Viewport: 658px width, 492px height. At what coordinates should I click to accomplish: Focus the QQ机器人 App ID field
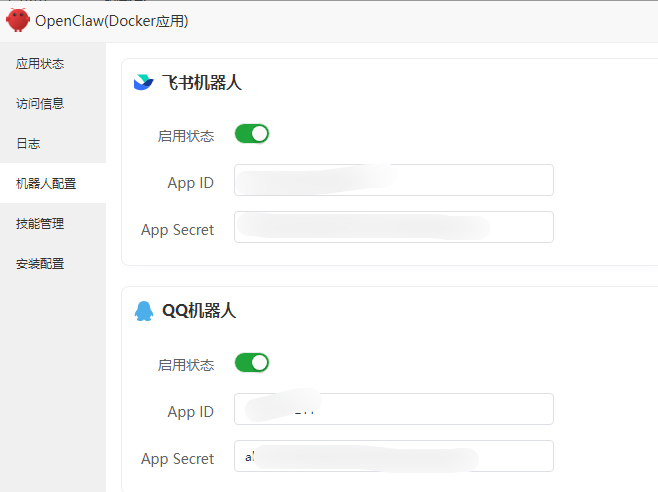pyautogui.click(x=394, y=409)
